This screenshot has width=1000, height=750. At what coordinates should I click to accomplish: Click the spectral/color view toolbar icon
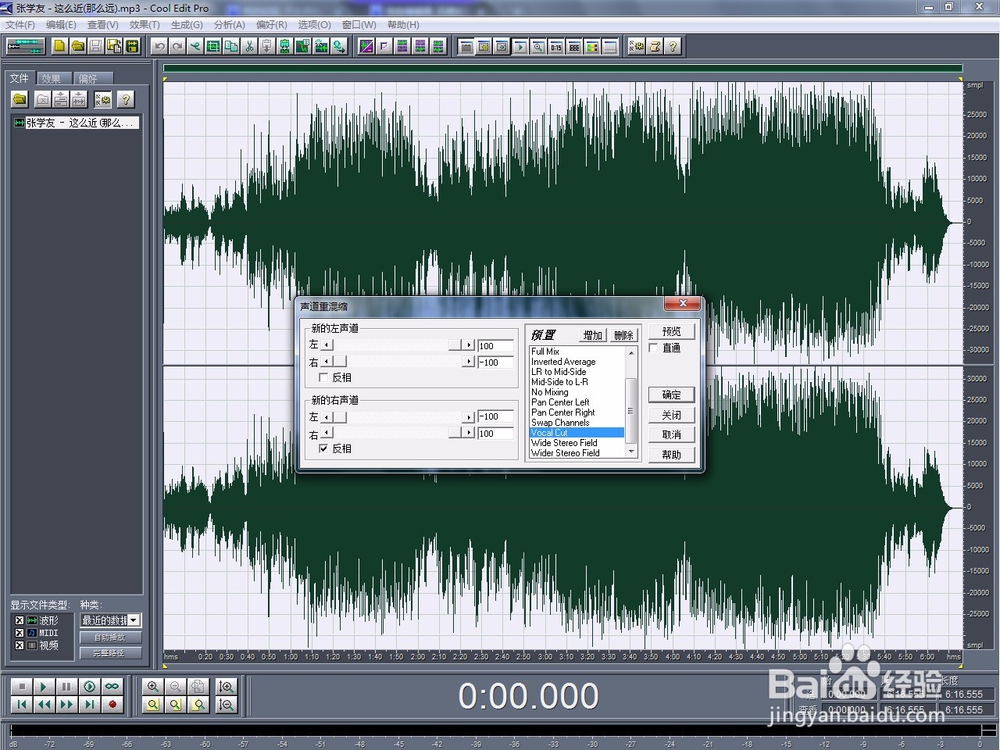592,47
